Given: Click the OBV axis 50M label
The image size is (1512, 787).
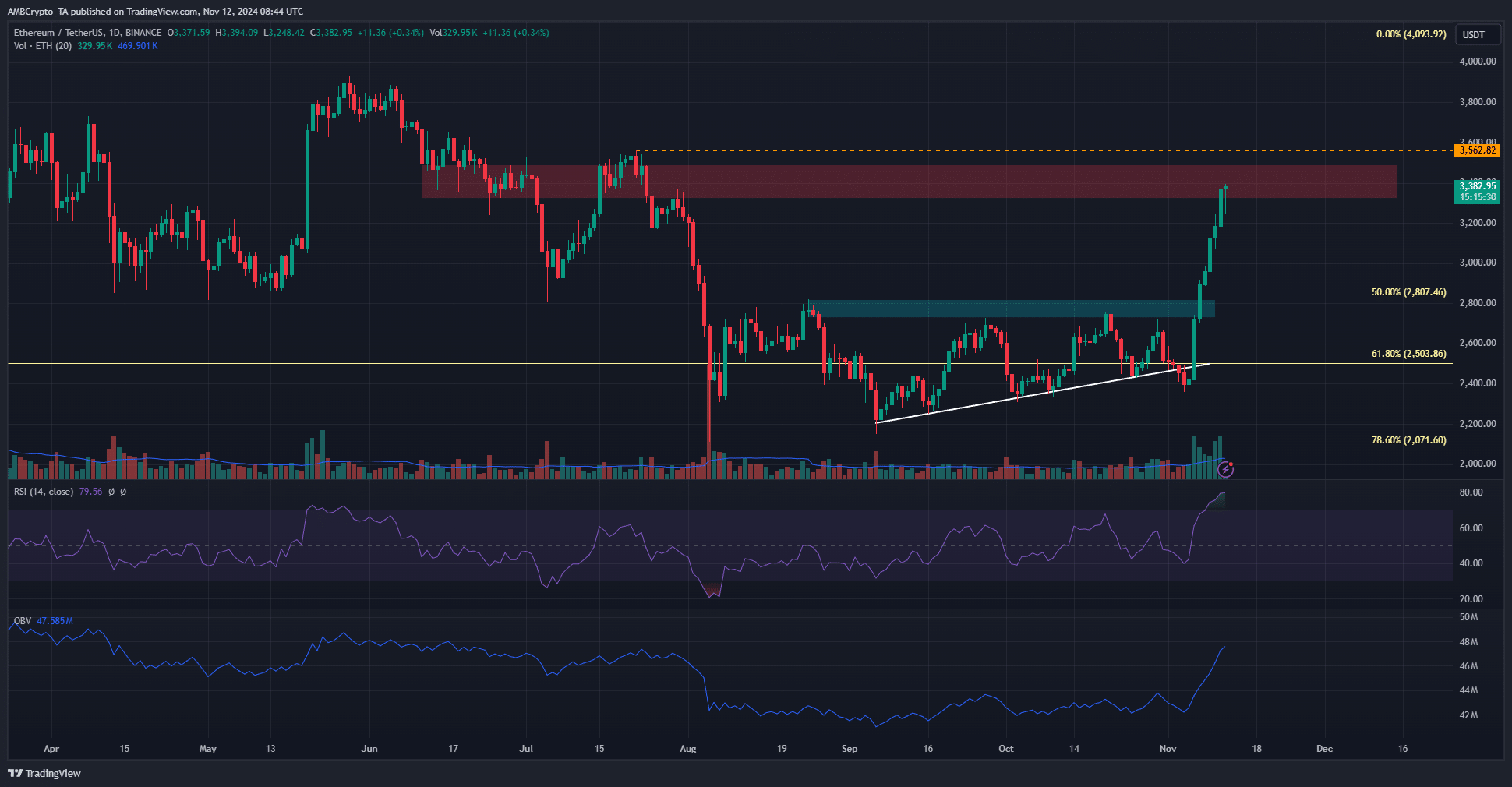Looking at the screenshot, I should [1468, 617].
